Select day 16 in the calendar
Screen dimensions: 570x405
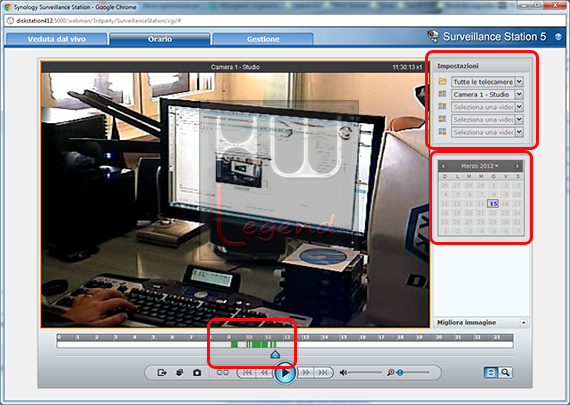(x=505, y=204)
